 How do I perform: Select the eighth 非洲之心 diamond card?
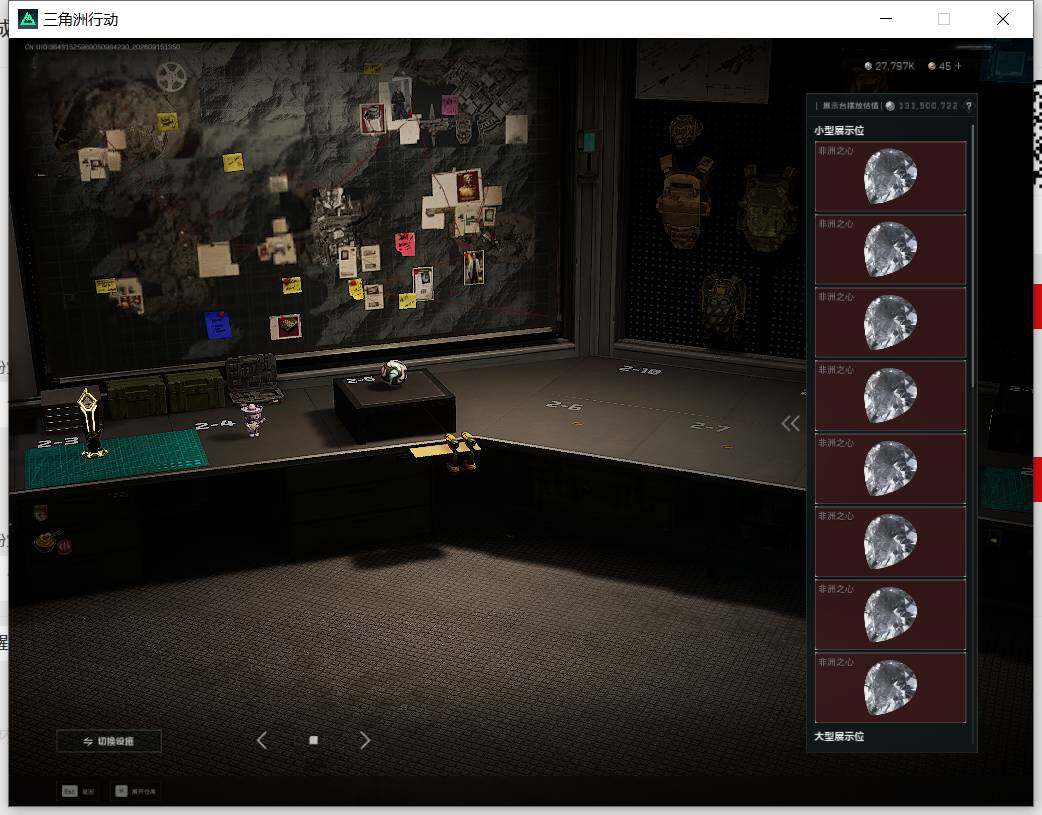pos(890,688)
